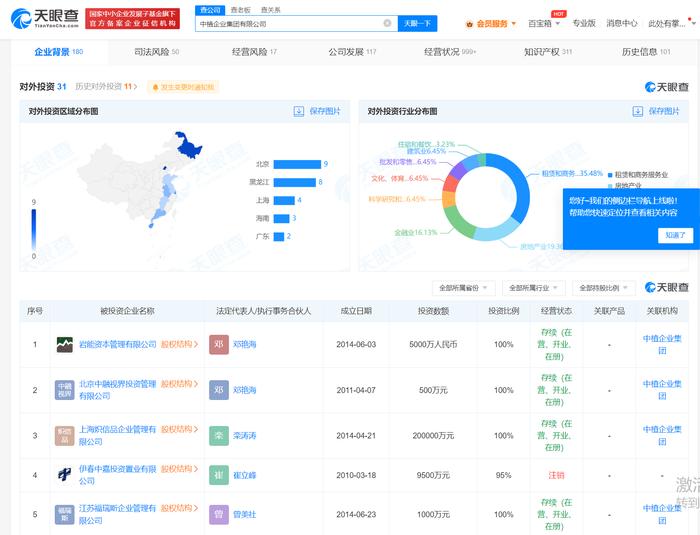700x535 pixels.
Task: Click the 发生变更时通知我 button
Action: pos(183,87)
